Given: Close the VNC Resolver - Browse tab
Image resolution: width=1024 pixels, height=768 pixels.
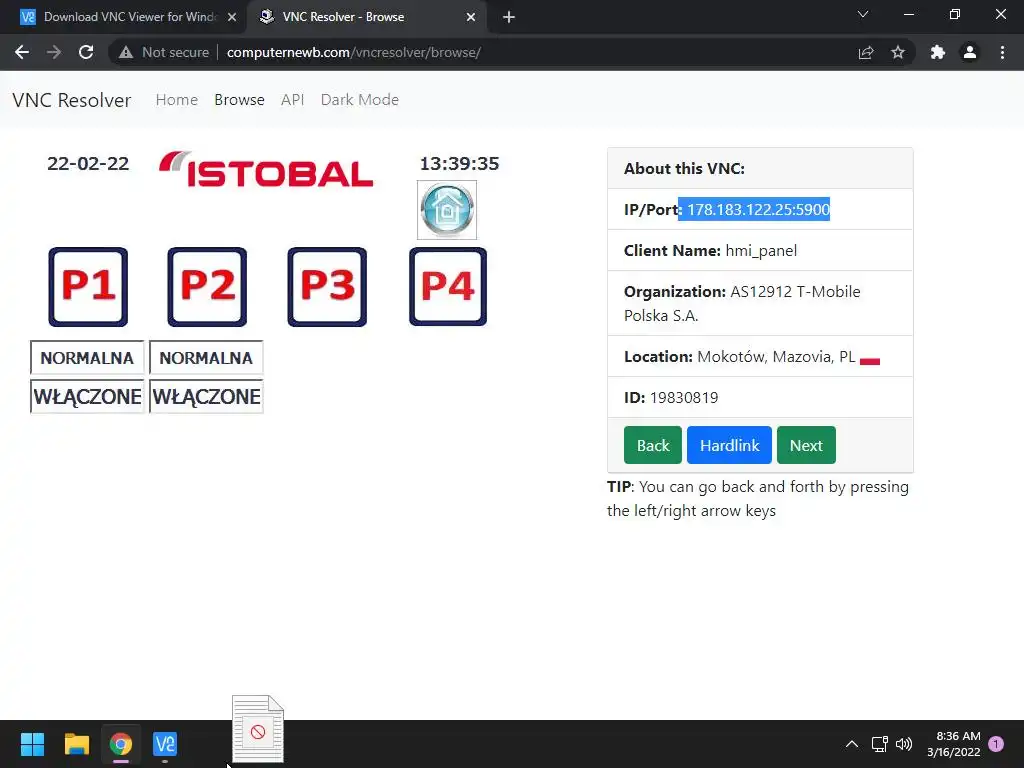Looking at the screenshot, I should [x=471, y=17].
